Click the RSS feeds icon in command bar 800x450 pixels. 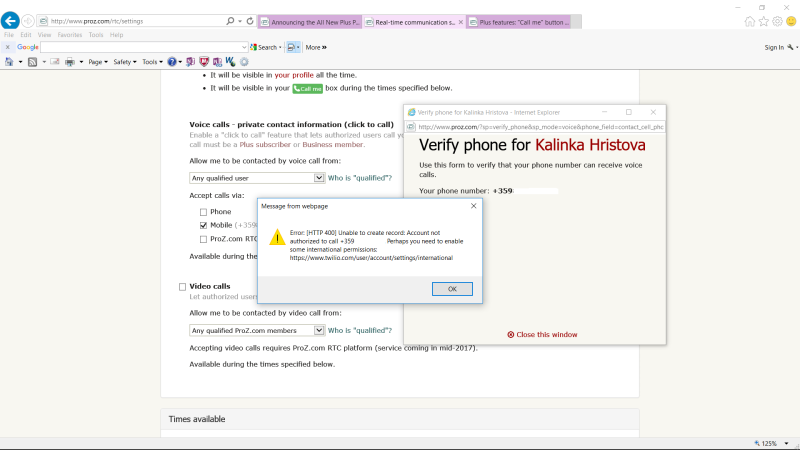[x=32, y=62]
